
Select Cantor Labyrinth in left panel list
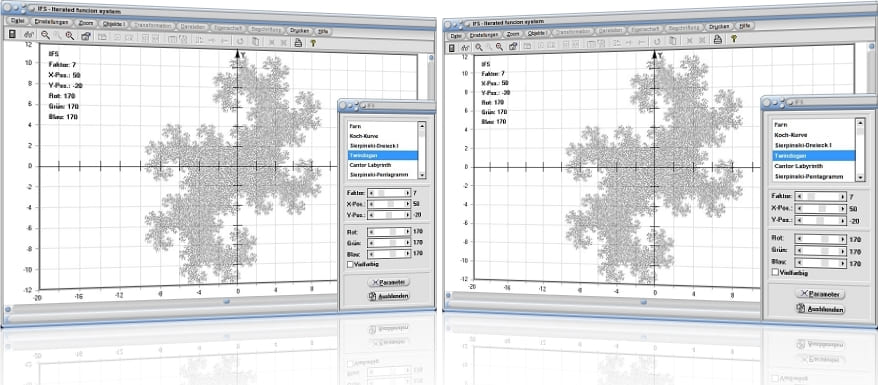click(x=383, y=166)
